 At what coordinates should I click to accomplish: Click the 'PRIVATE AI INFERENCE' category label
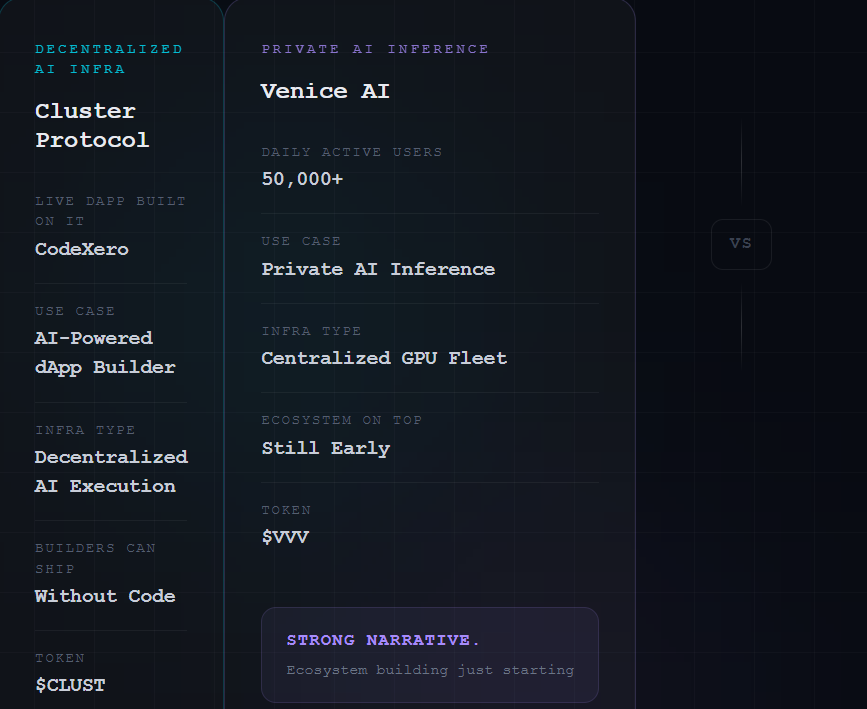pos(375,49)
